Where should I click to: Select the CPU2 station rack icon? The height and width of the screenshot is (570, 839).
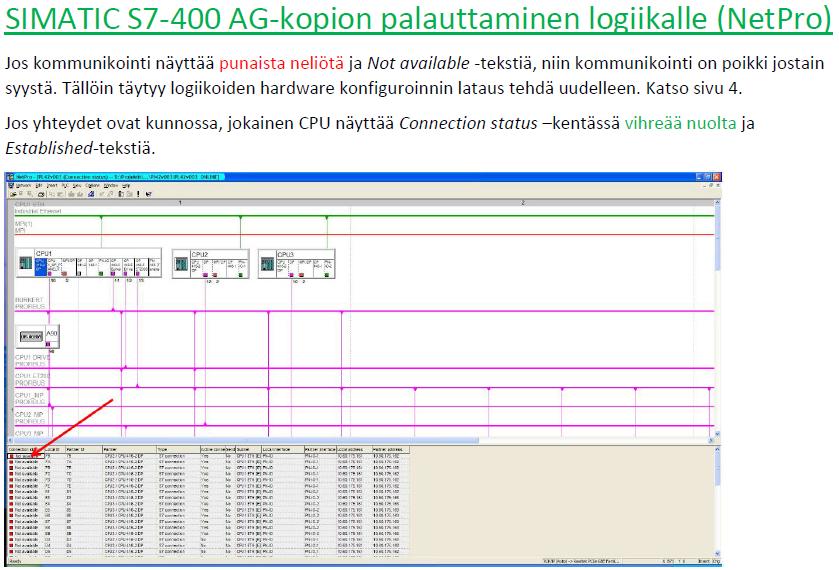[x=181, y=264]
